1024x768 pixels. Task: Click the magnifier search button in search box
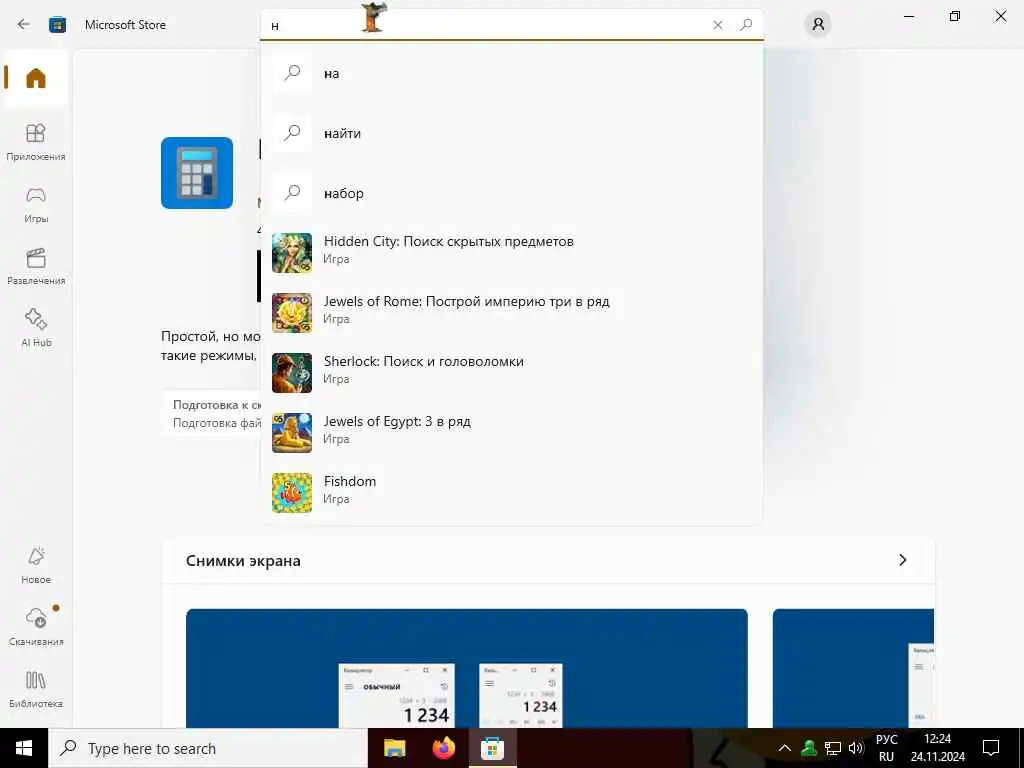coord(746,25)
